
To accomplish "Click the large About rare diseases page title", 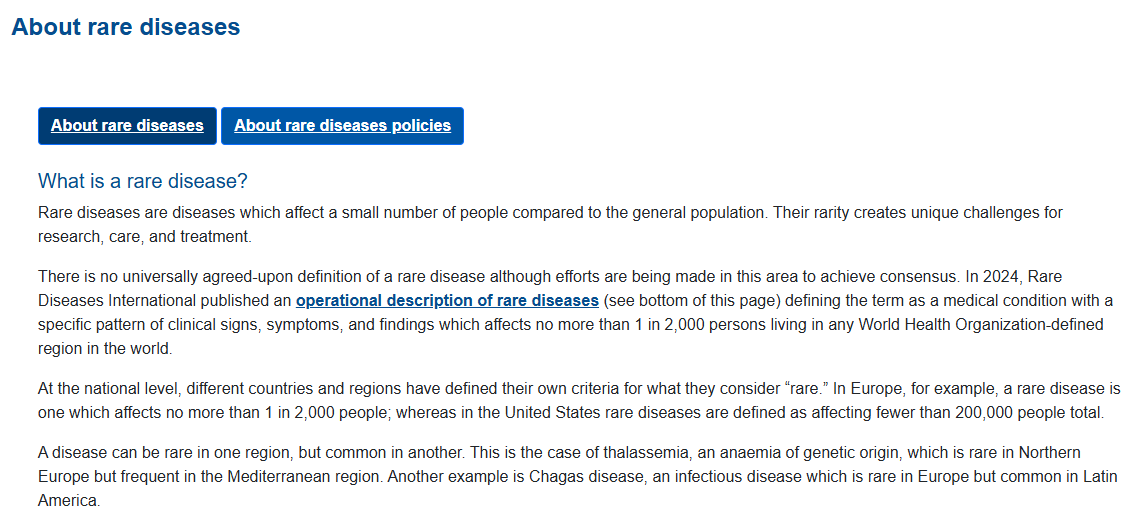I will (126, 27).
